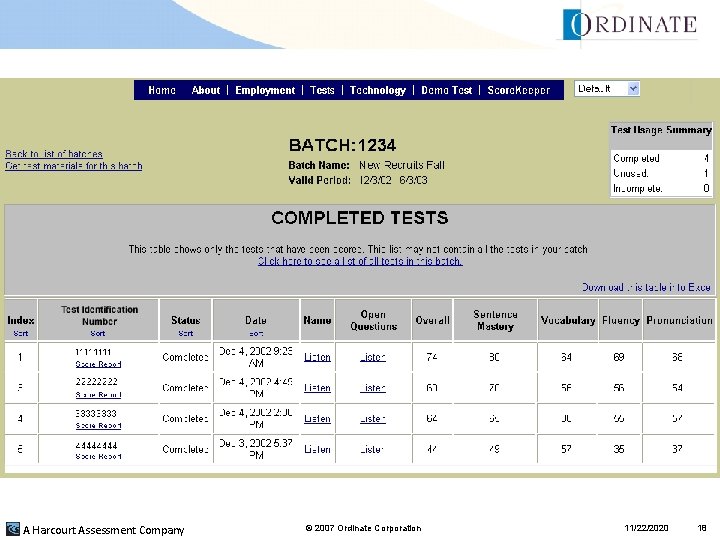Listen to Name recording for test 33333333

coord(317,419)
